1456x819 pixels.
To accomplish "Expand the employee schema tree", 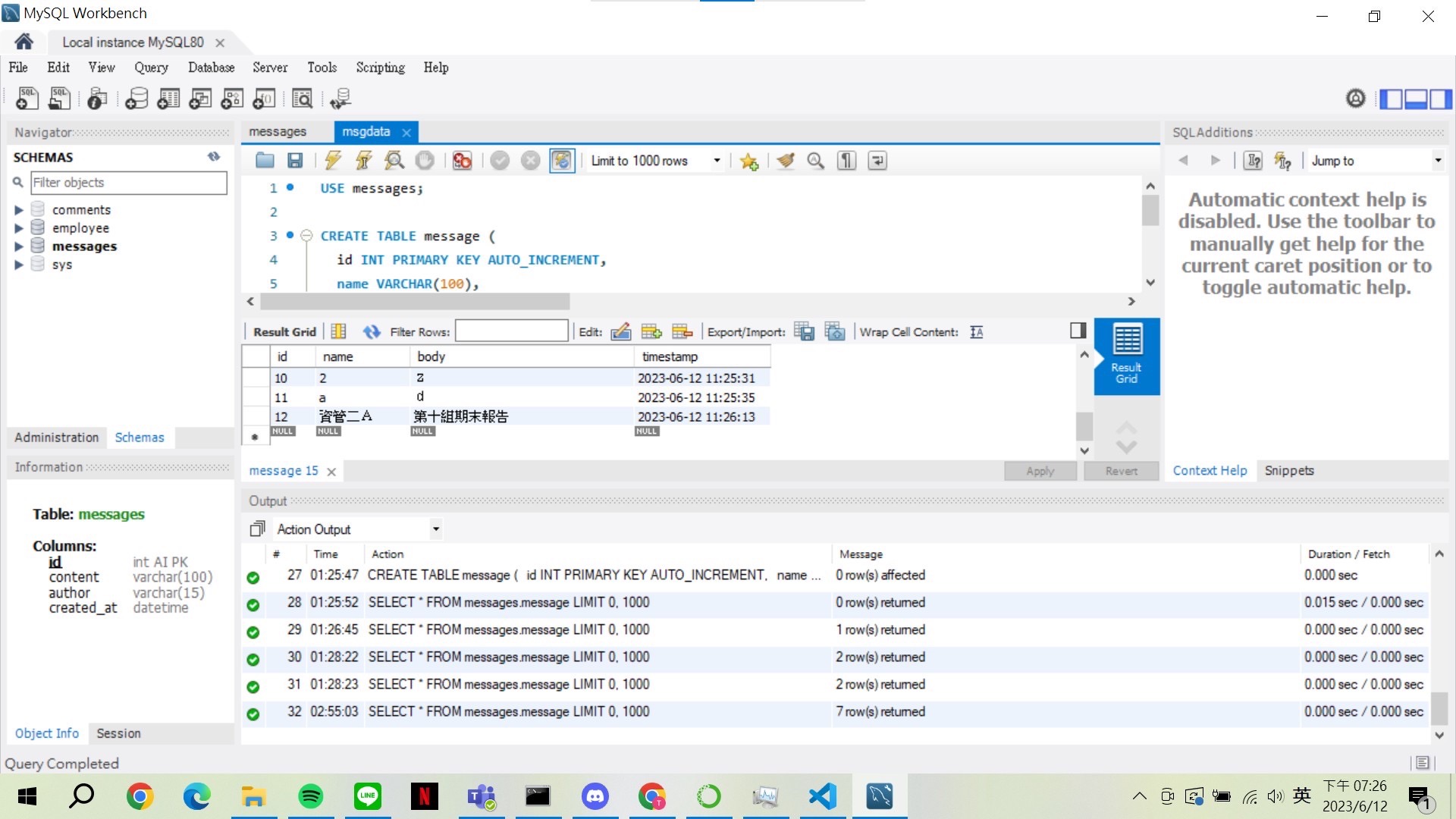I will [x=19, y=227].
